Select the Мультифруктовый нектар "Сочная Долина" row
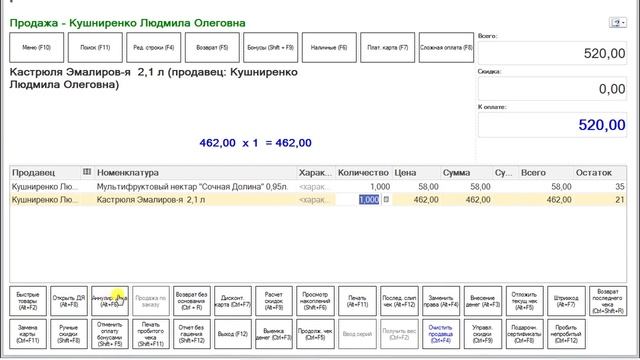This screenshot has width=640, height=360. coord(318,187)
